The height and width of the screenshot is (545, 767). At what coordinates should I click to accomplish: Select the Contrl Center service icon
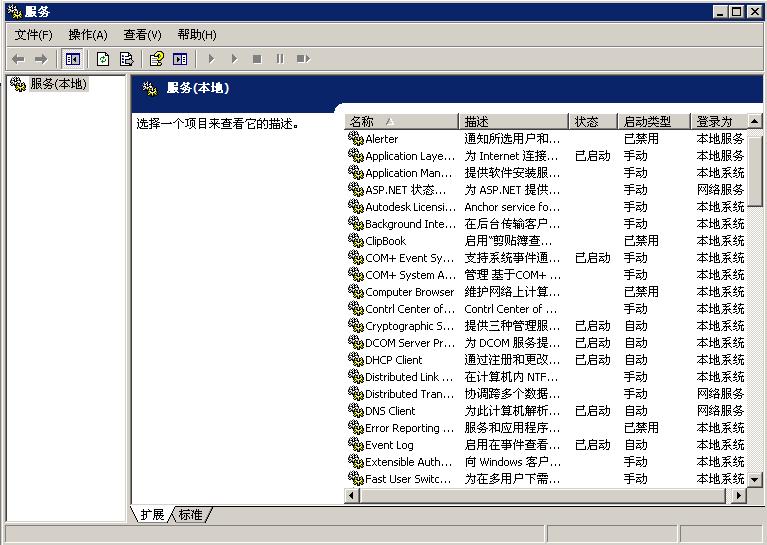point(356,309)
